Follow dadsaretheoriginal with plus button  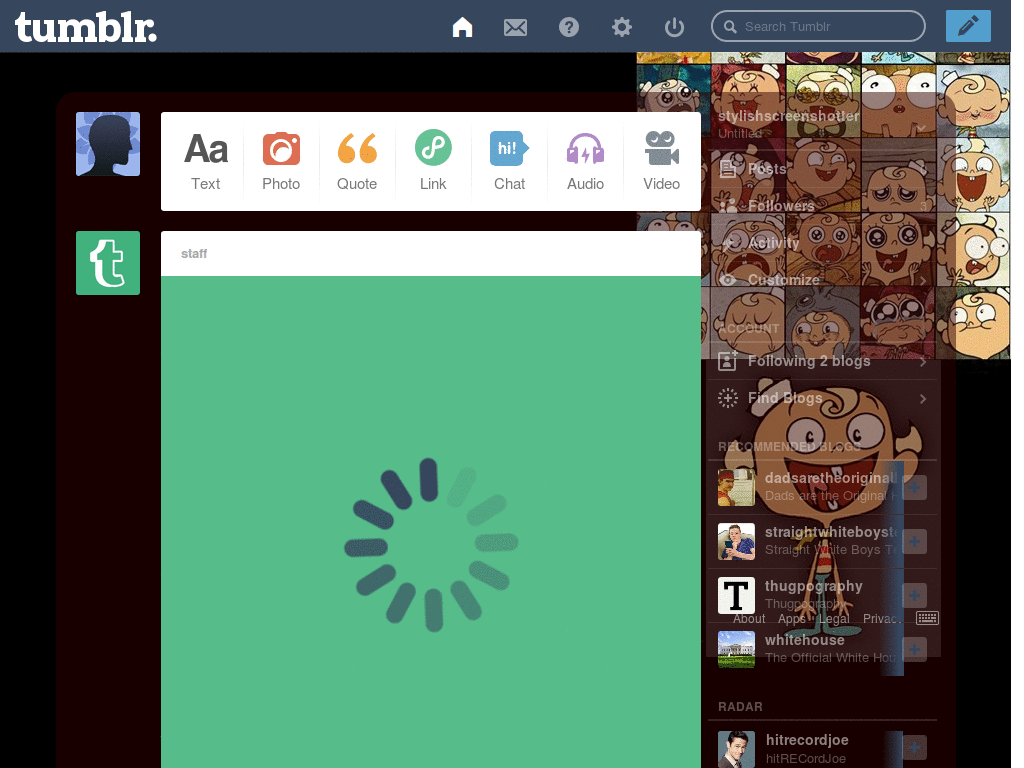click(x=914, y=487)
